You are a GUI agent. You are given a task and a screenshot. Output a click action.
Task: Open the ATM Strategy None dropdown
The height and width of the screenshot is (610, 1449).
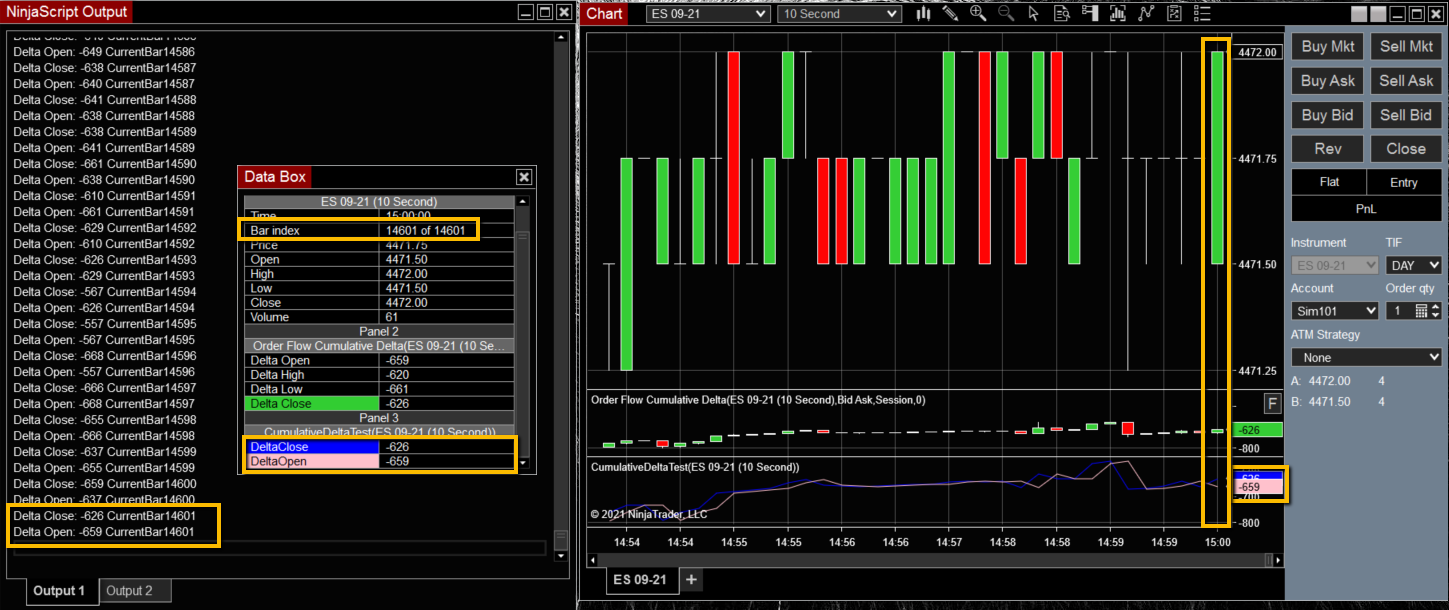pyautogui.click(x=1366, y=357)
